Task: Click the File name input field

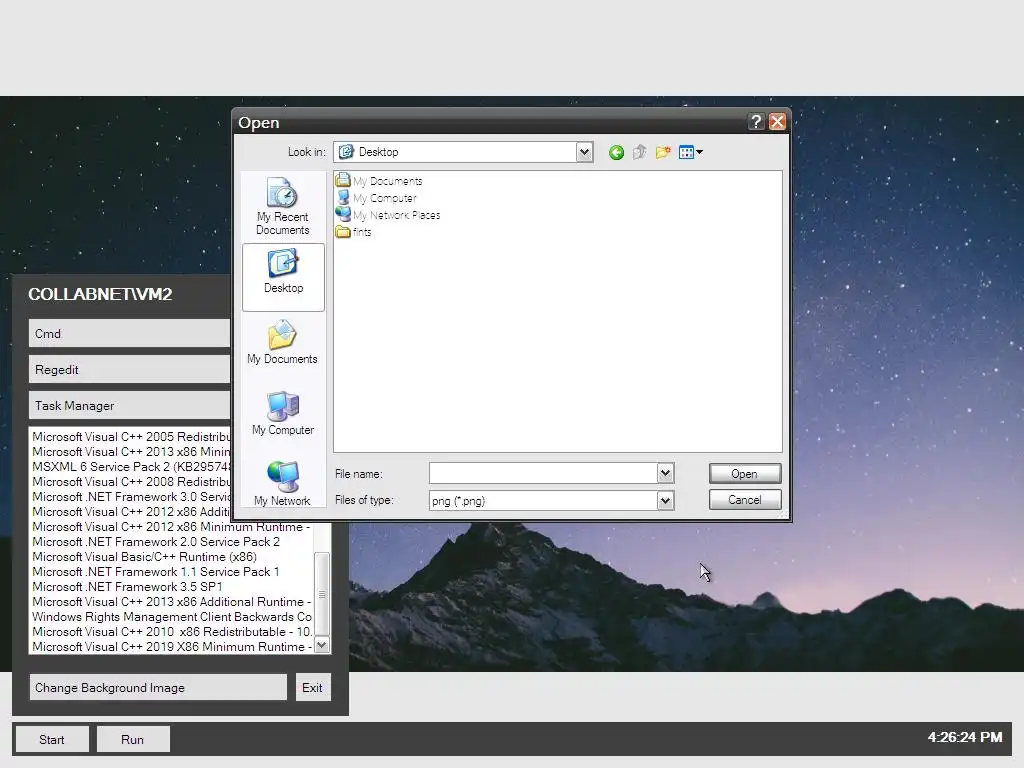Action: [x=543, y=473]
